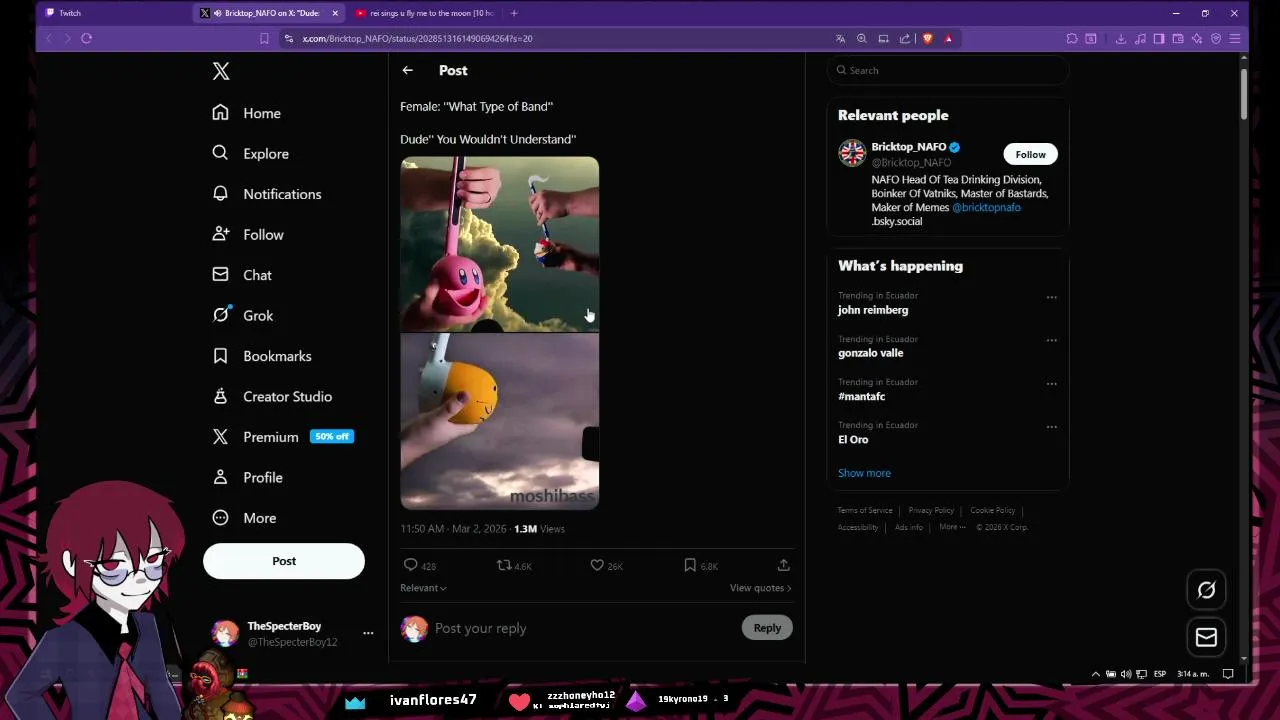Switch to the rei sings fly me YouTube tab
This screenshot has height=720, width=1280.
425,13
